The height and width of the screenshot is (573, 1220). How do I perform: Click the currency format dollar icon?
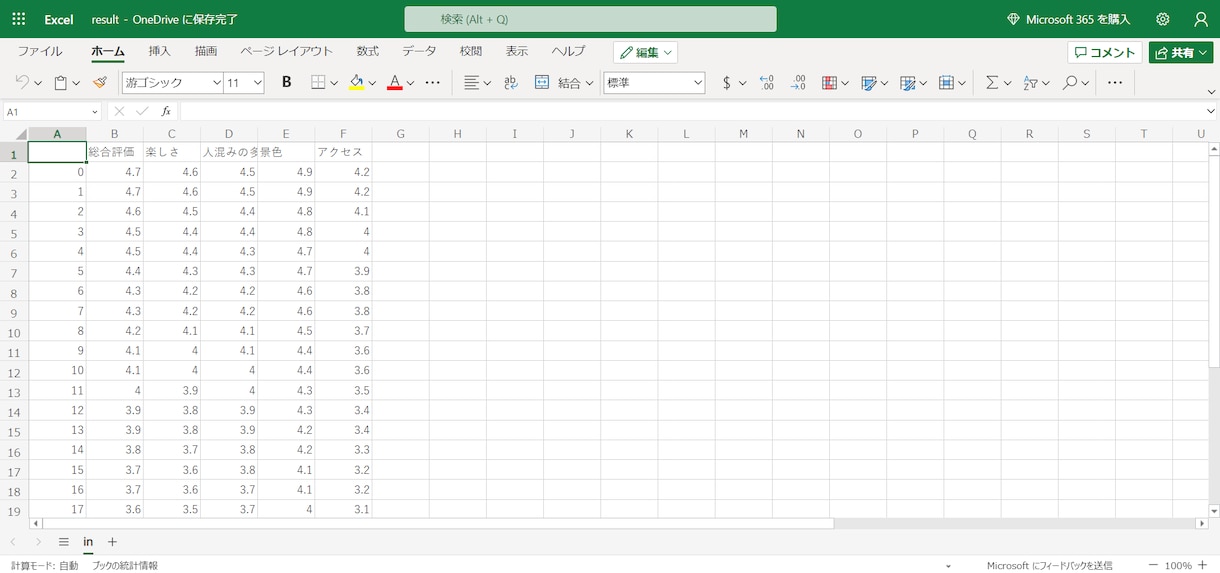coord(726,83)
